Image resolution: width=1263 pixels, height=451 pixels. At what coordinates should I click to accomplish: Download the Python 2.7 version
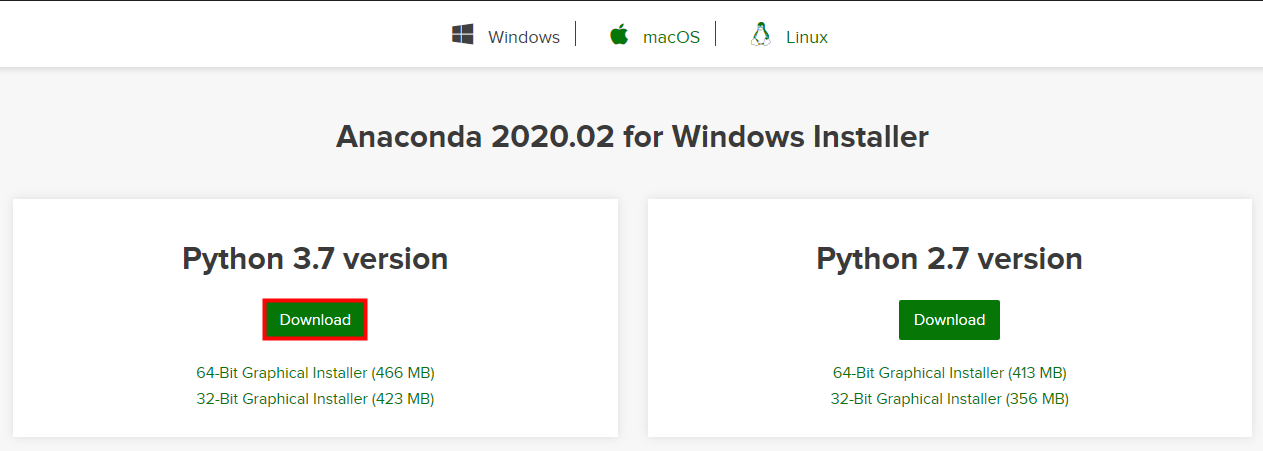click(949, 320)
